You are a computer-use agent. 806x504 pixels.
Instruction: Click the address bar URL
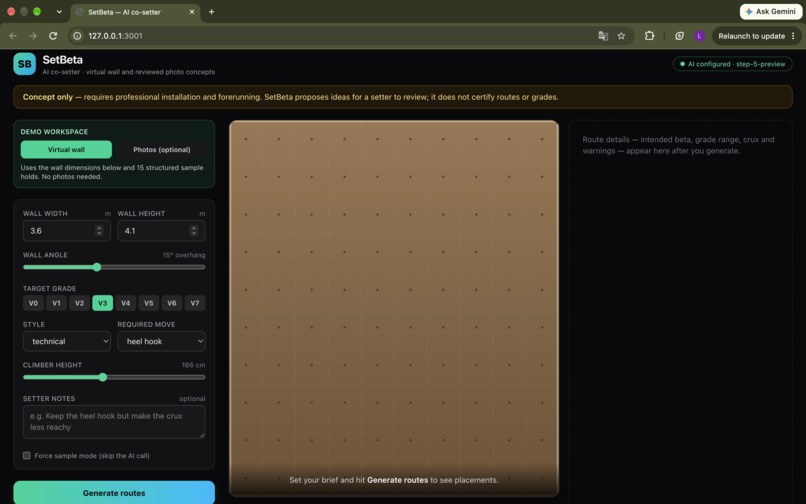115,36
